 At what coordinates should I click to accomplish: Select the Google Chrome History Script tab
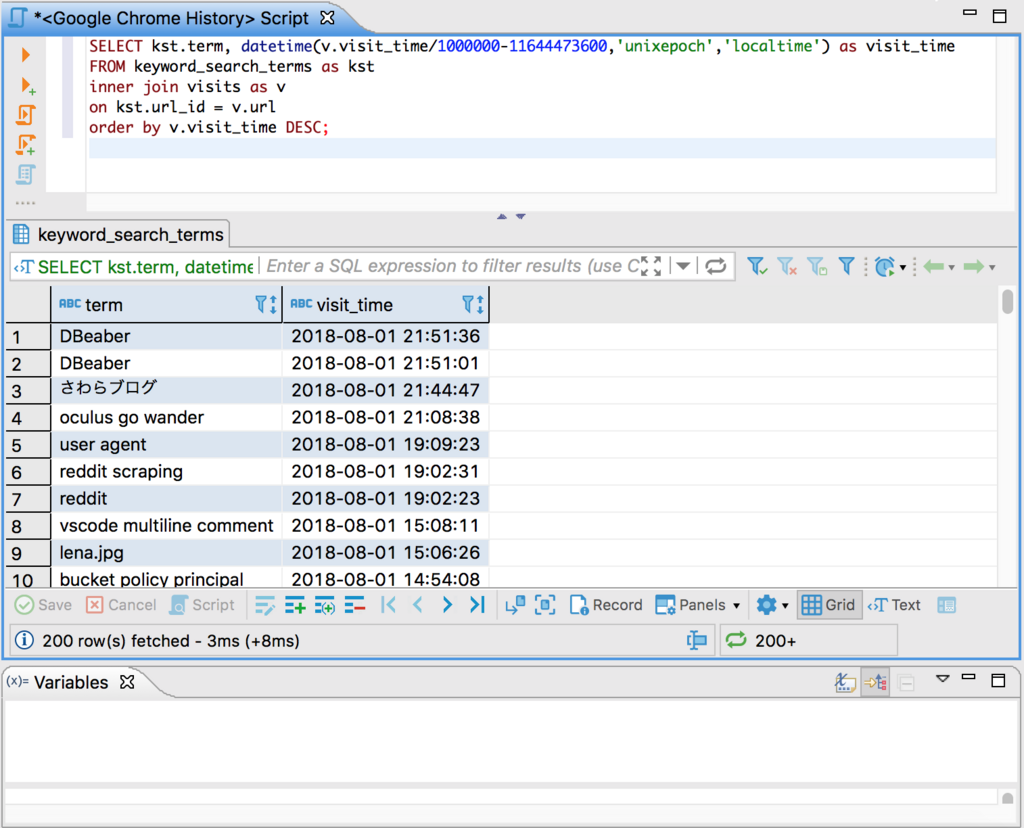(x=171, y=18)
